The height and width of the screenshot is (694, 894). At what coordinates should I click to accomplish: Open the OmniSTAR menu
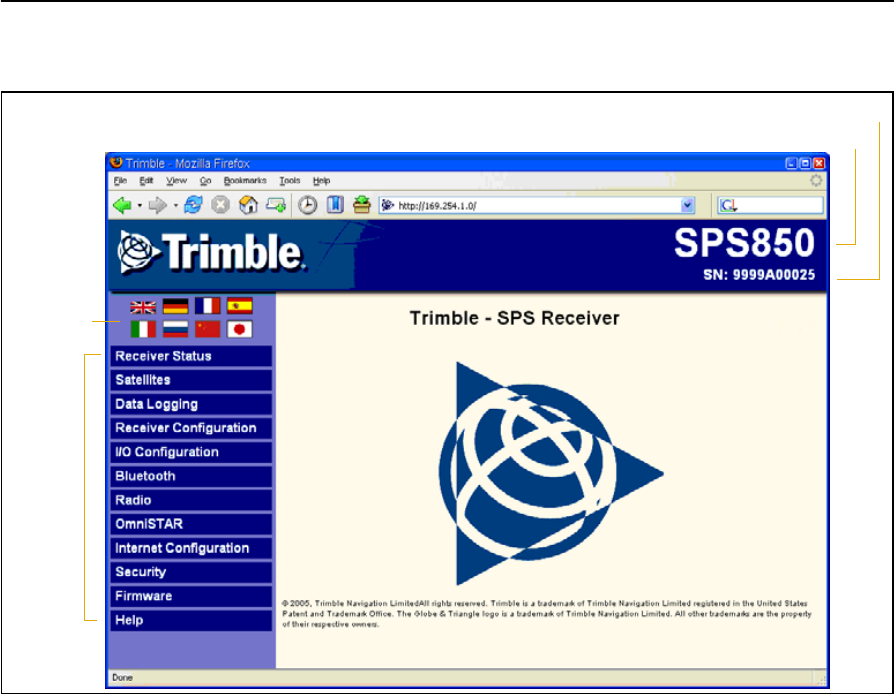click(191, 524)
